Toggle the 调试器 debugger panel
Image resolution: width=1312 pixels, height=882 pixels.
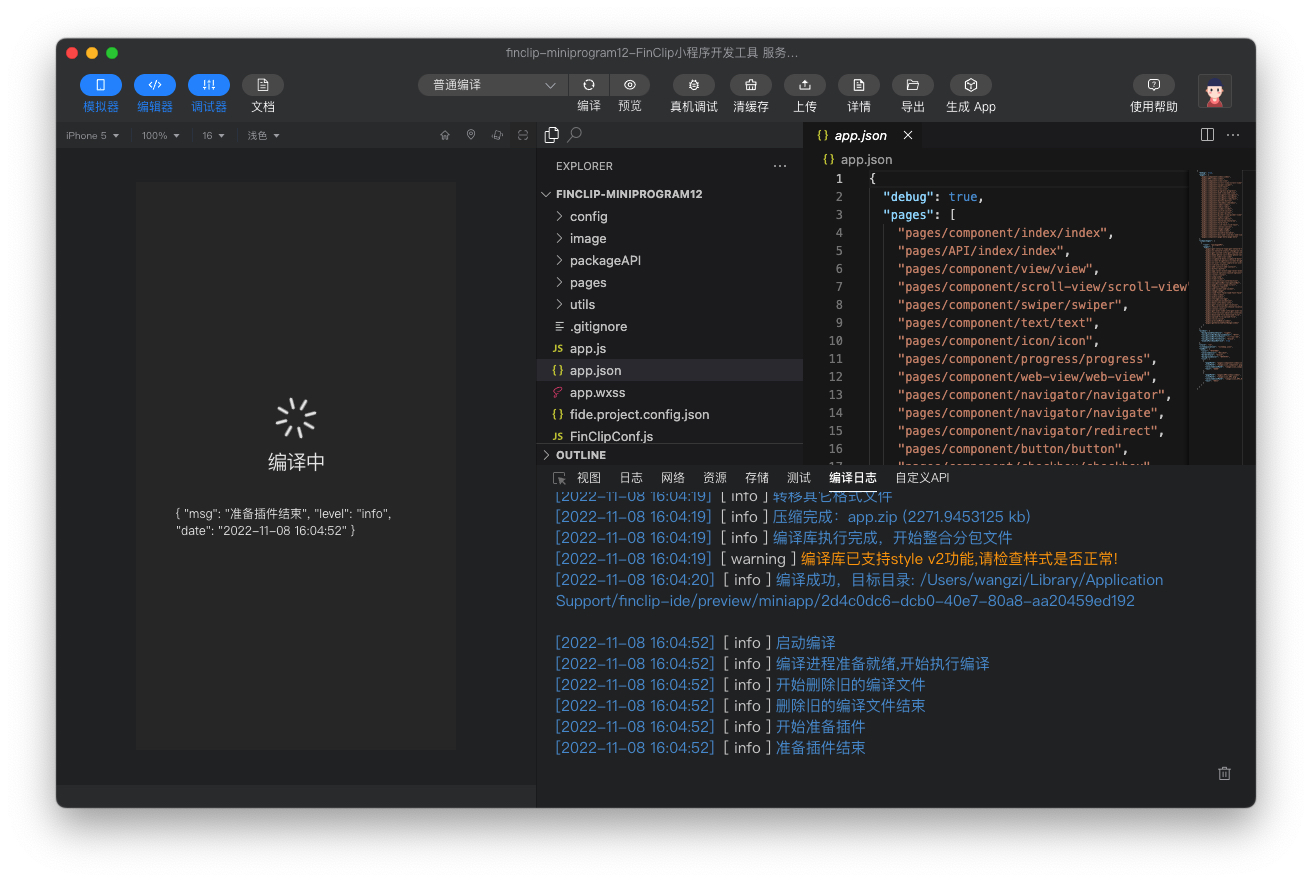[209, 86]
